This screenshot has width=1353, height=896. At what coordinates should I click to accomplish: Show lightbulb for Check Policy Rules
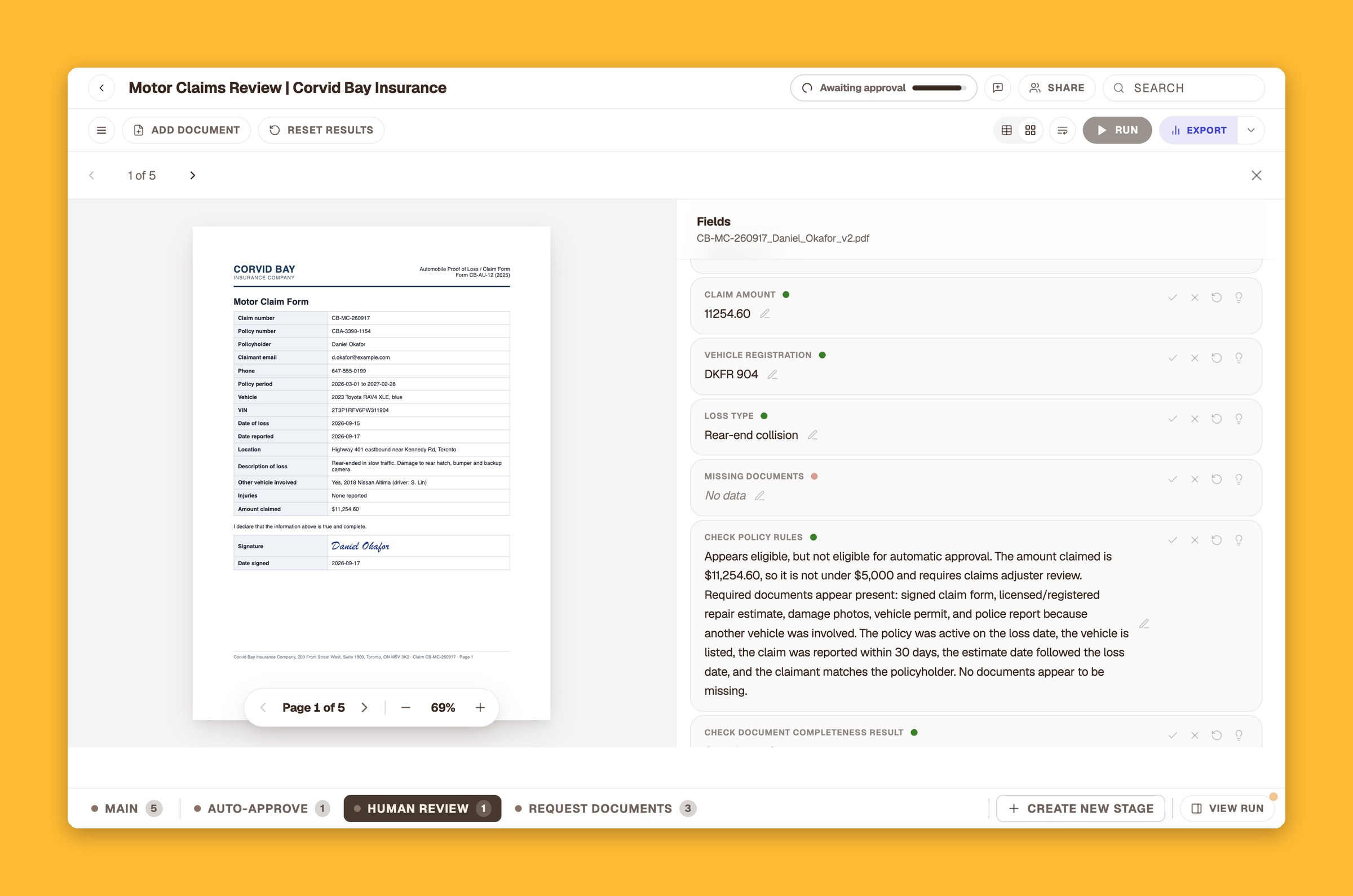pyautogui.click(x=1238, y=540)
